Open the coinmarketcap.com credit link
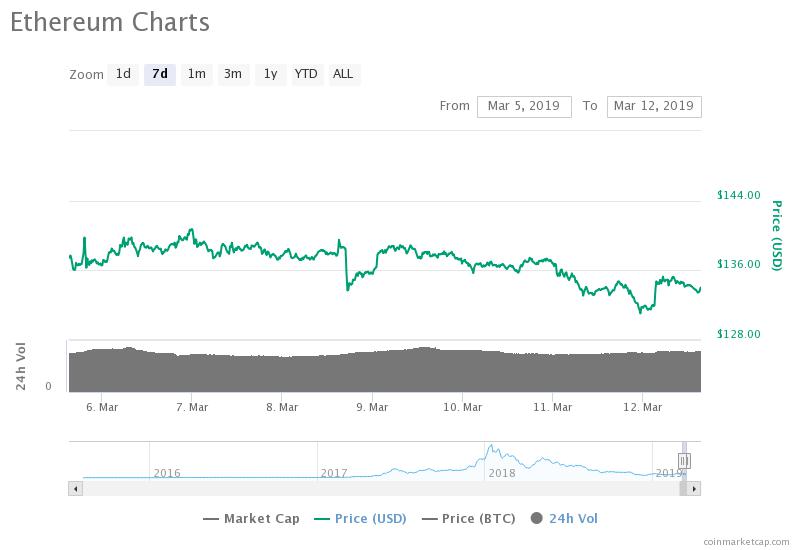 (746, 542)
